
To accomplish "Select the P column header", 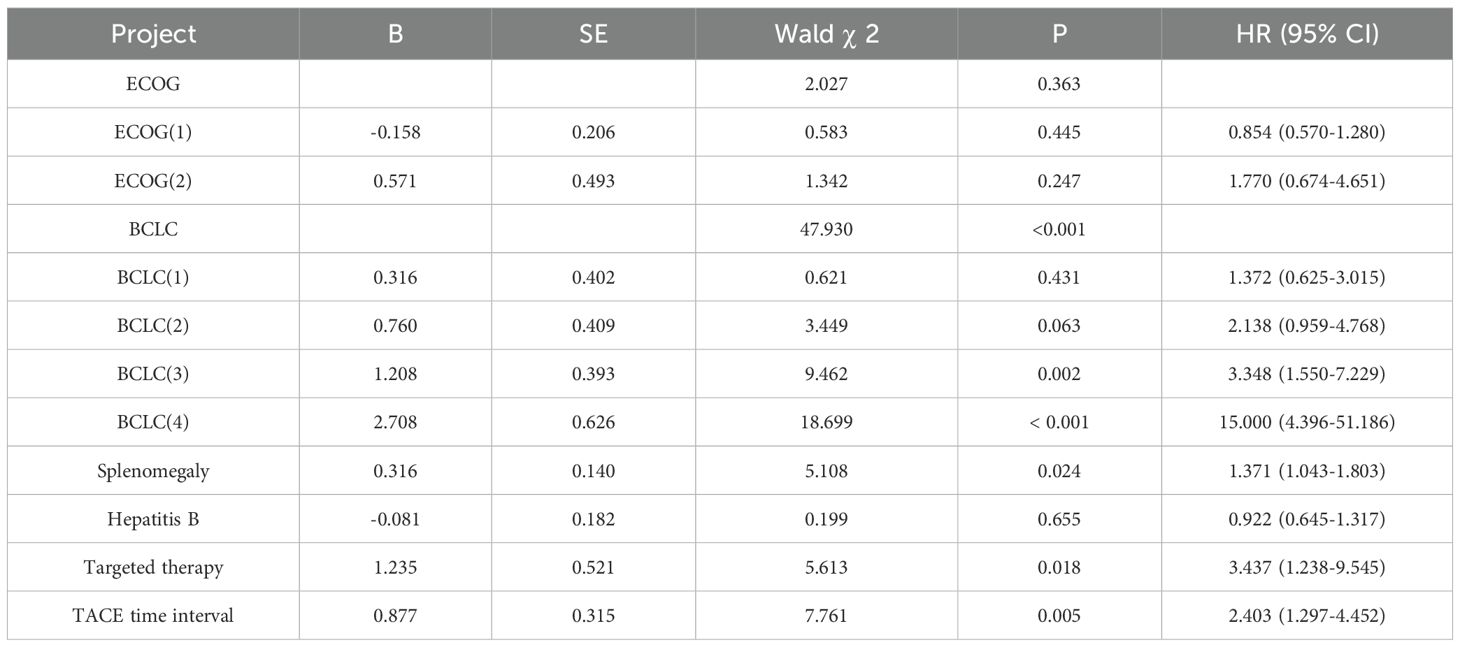I will [1059, 33].
